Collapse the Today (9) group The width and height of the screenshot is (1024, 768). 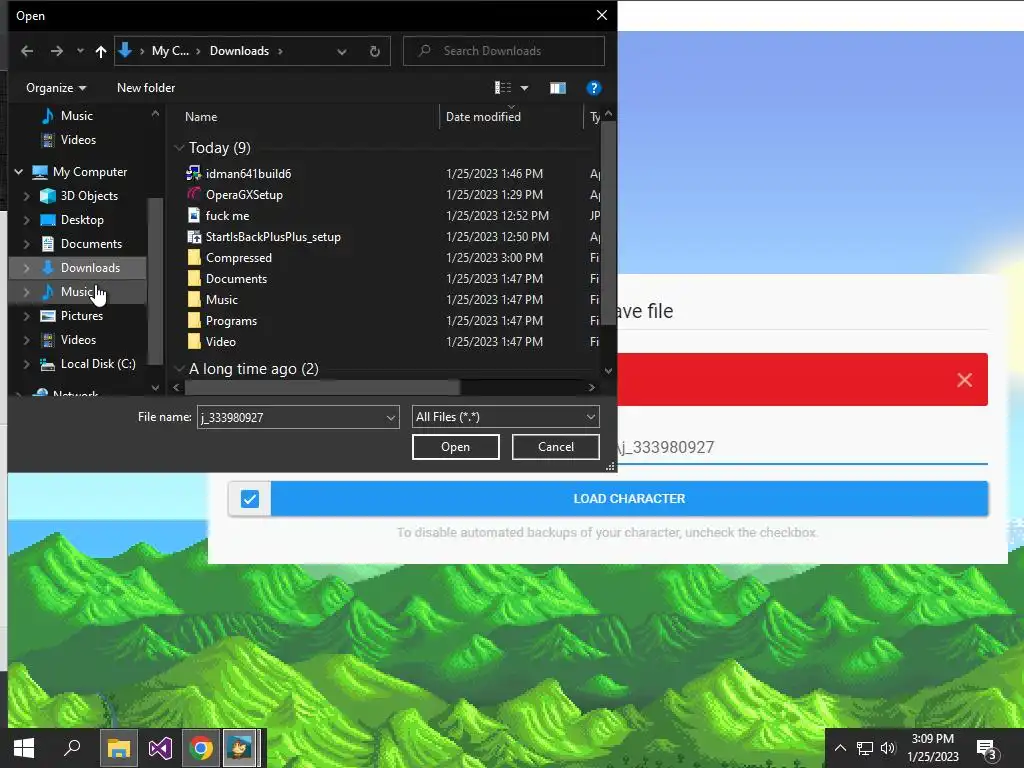[x=179, y=148]
